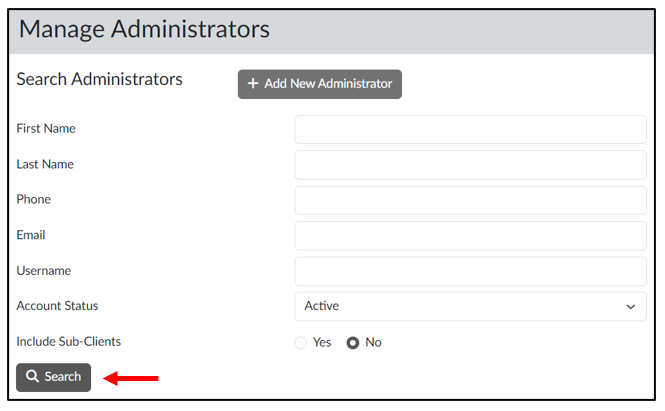Image resolution: width=665 pixels, height=411 pixels.
Task: Select No for Include Sub-Clients
Action: 353,342
